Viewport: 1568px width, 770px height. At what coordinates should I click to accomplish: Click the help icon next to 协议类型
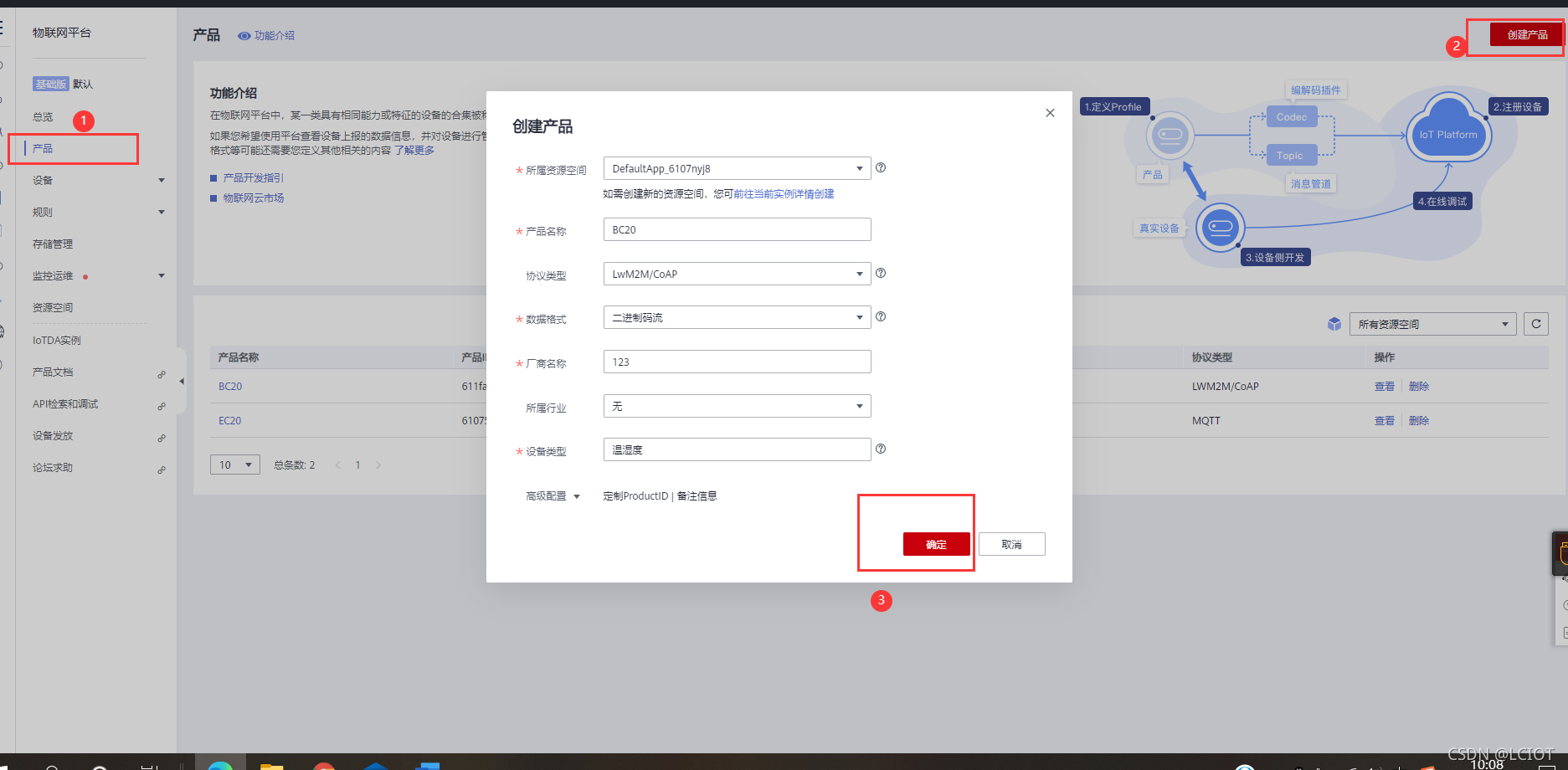coord(881,273)
